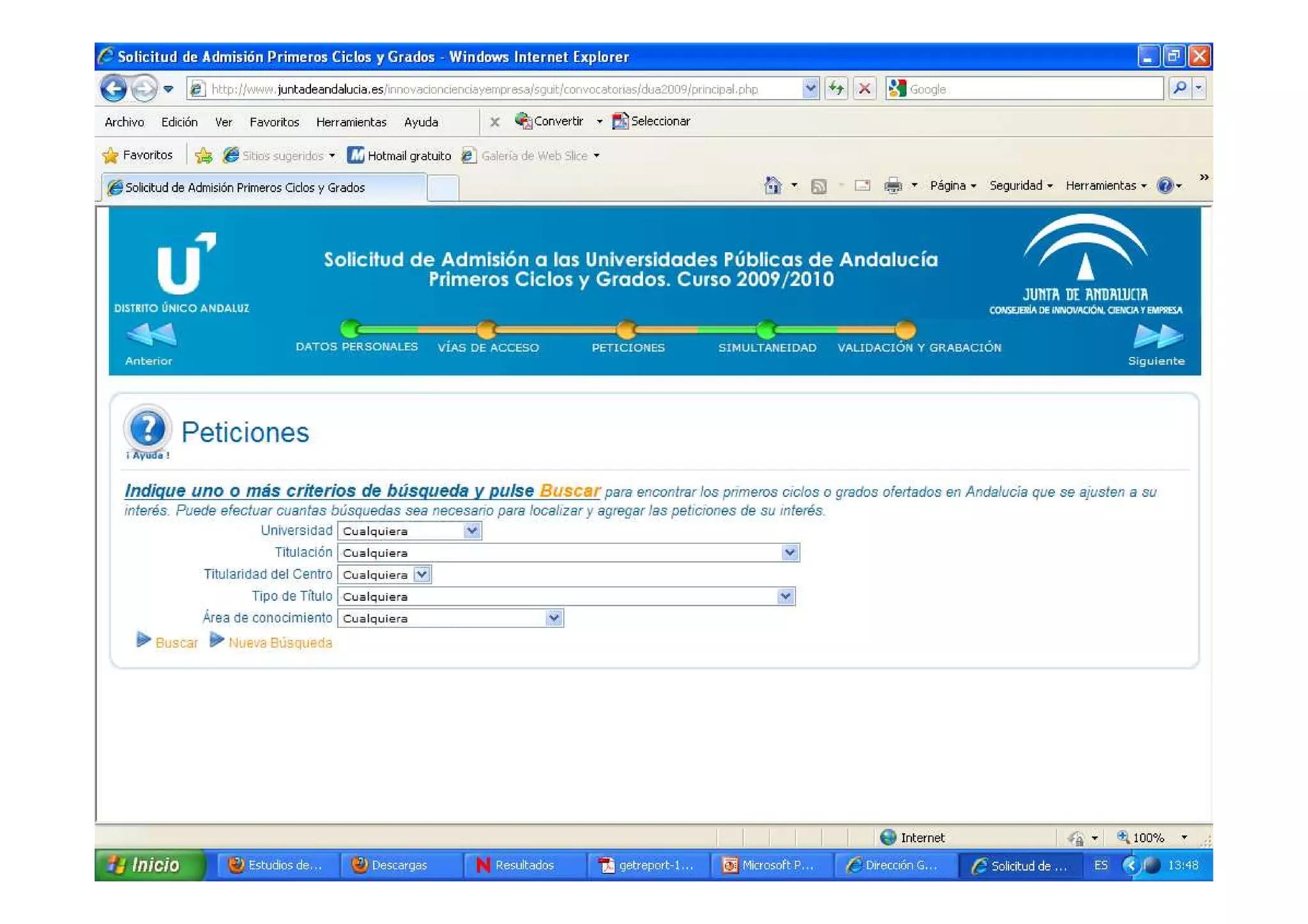This screenshot has width=1308, height=924.
Task: Click the browser Back arrow button
Action: (x=114, y=88)
